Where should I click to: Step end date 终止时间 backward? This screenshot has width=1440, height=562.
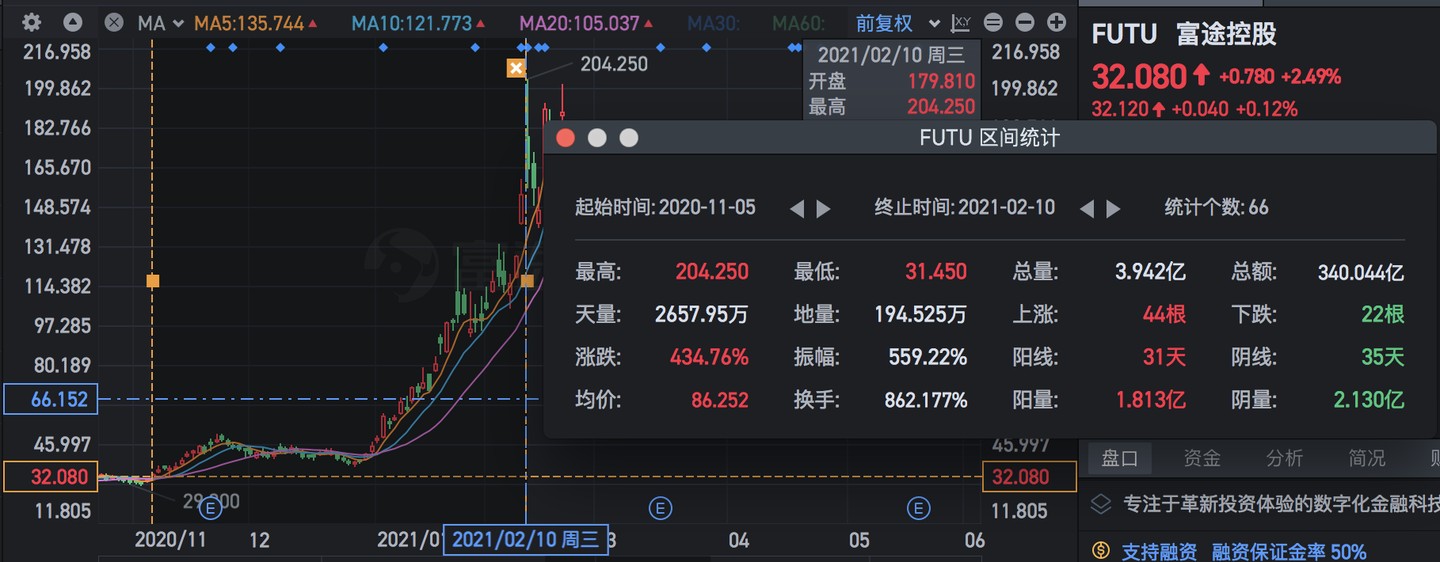click(1087, 208)
